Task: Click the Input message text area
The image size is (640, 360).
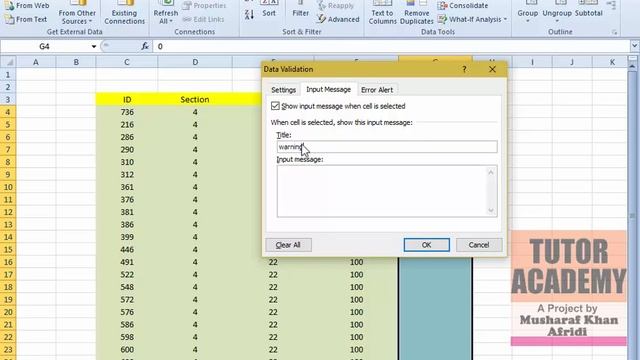Action: (382, 191)
